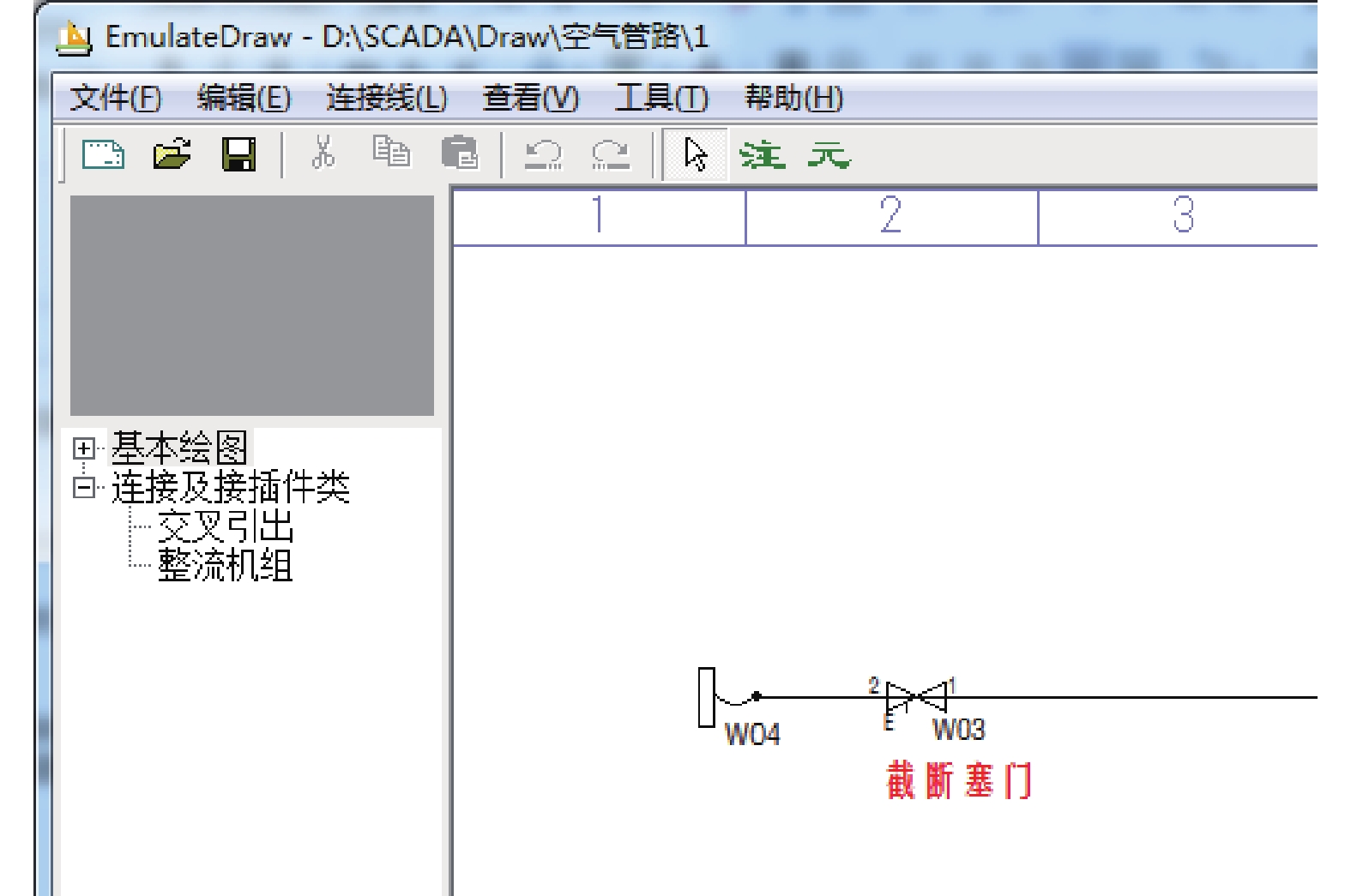The image size is (1351, 896).
Task: Expand the 基本绘图 tree node
Action: click(83, 448)
